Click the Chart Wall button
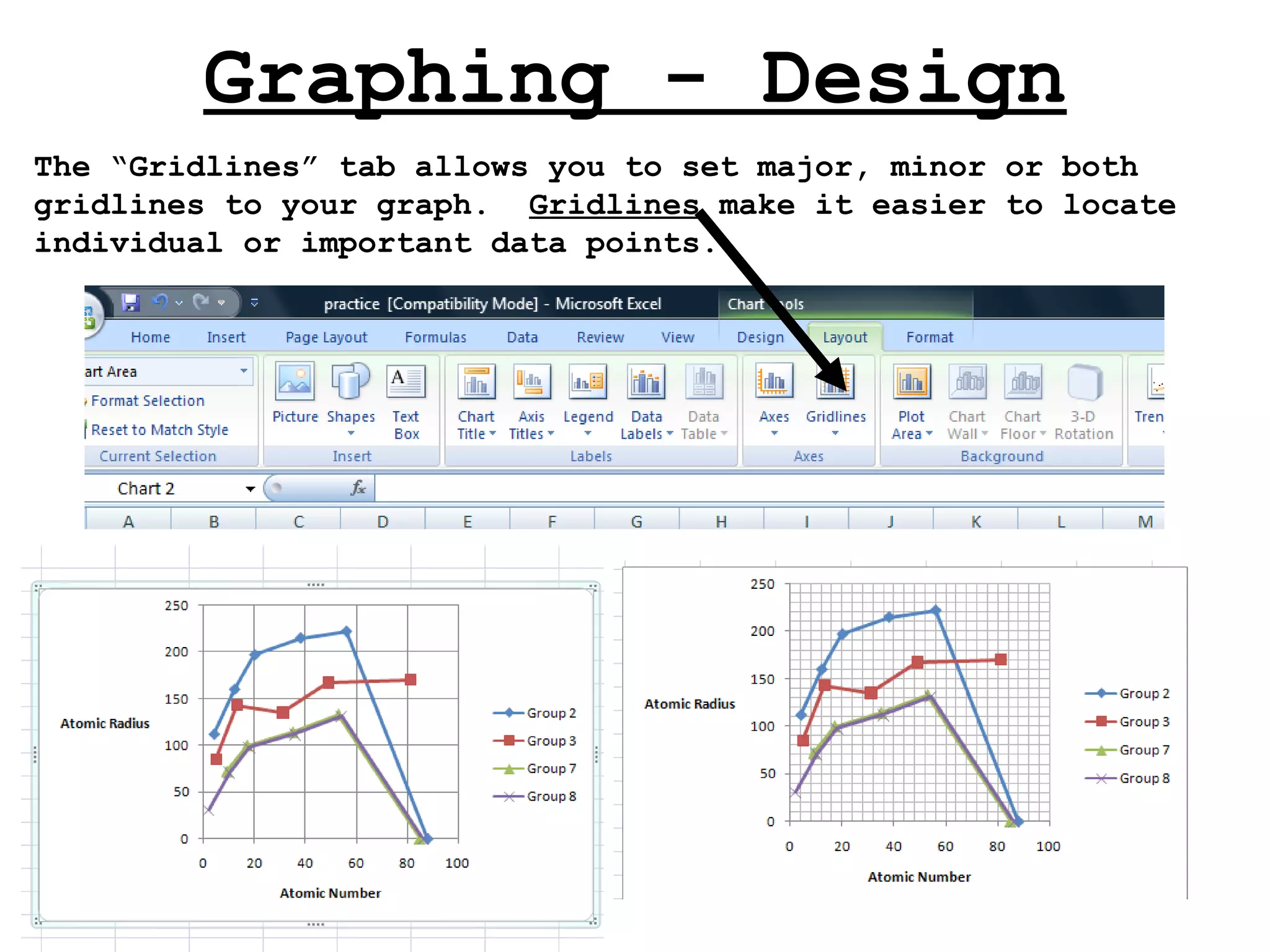1270x952 pixels. point(967,402)
